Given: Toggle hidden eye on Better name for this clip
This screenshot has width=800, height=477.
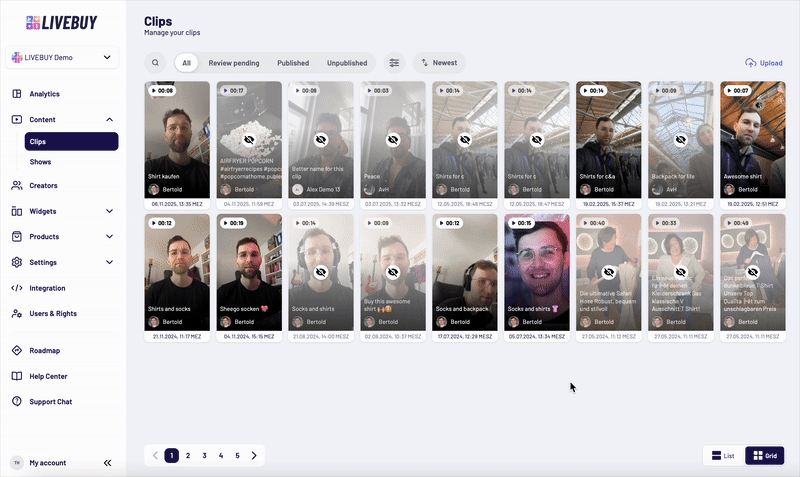Looking at the screenshot, I should click(321, 139).
